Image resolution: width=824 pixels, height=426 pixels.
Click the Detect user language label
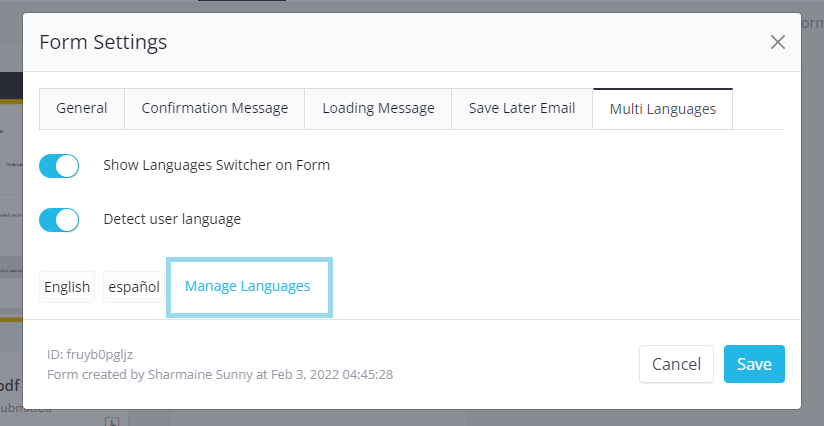pyautogui.click(x=172, y=218)
